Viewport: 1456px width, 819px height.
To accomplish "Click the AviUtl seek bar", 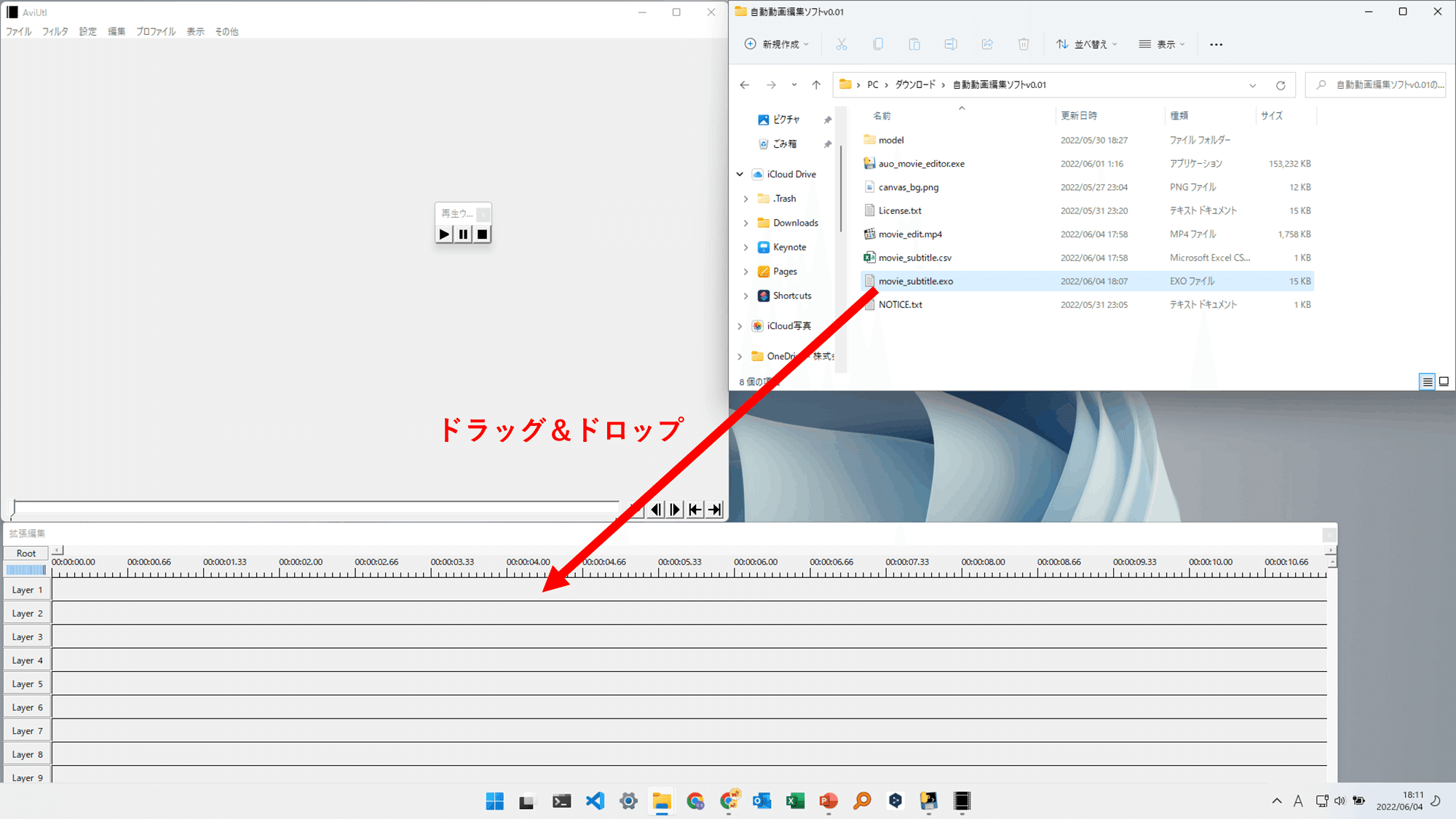I will (x=317, y=507).
